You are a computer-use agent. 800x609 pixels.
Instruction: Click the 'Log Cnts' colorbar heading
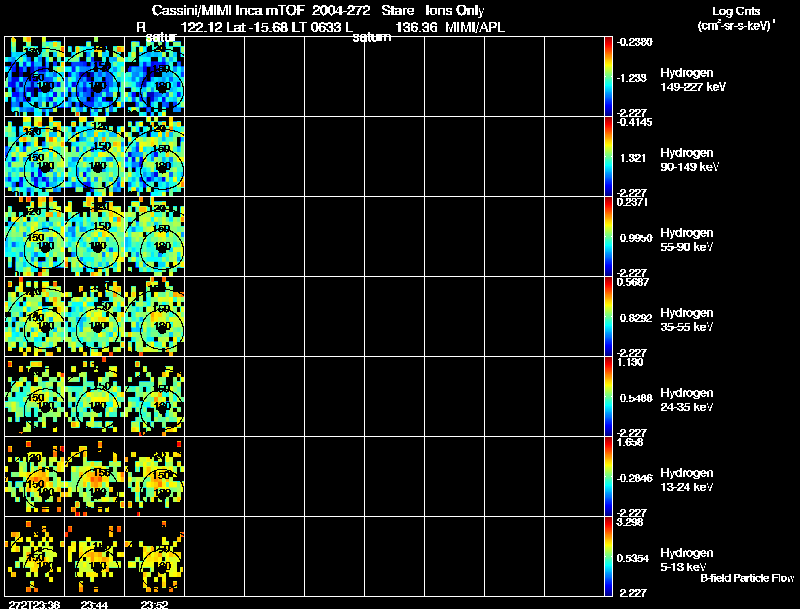coord(736,11)
